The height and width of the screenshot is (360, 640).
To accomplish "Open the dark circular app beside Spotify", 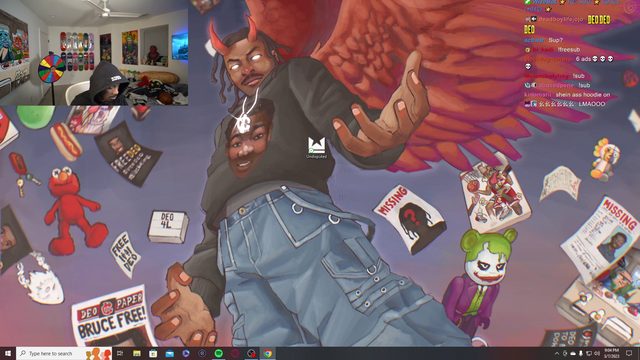I will 202,353.
